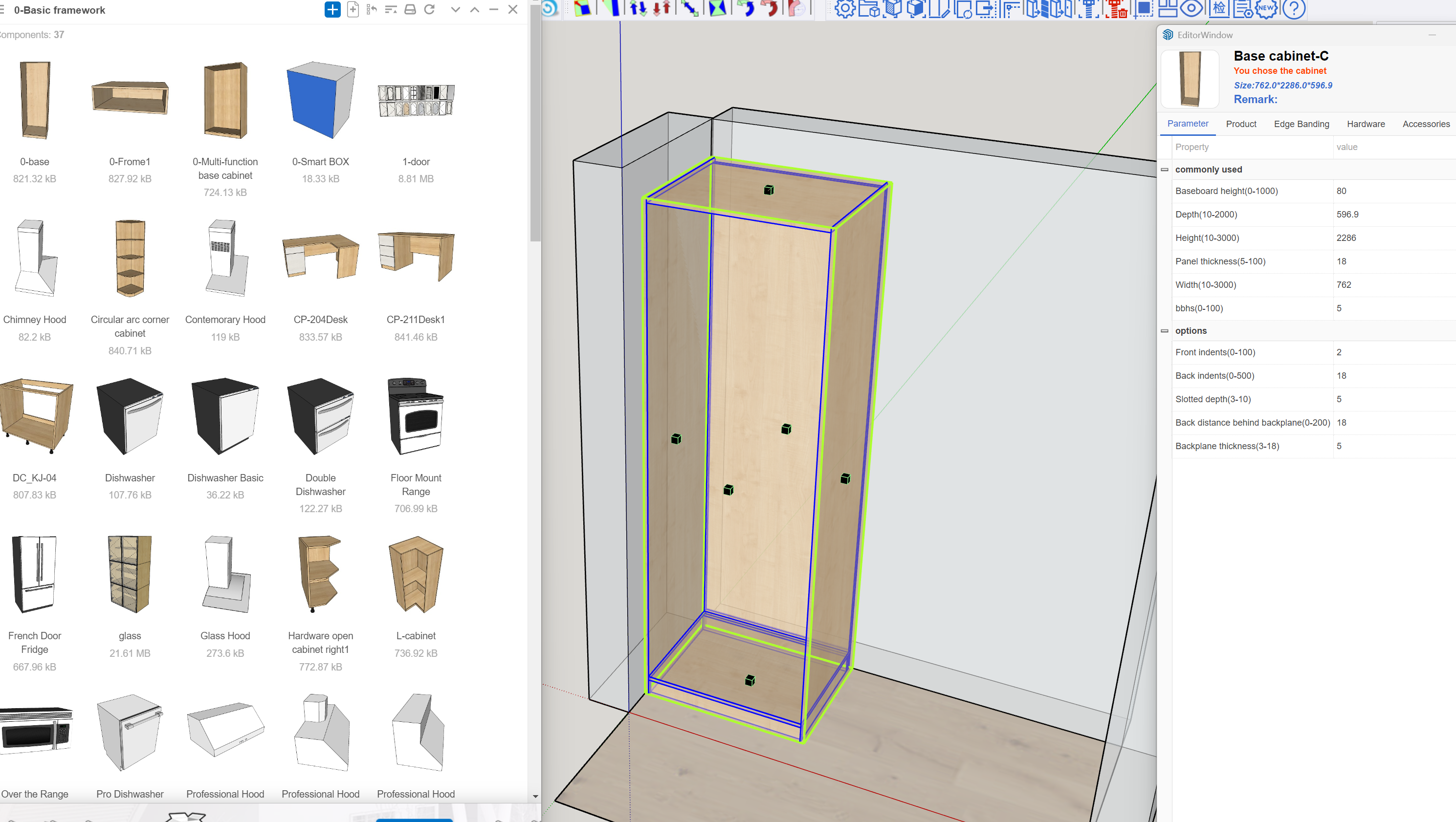
Task: Open the chevron-down dropdown in the library header
Action: pos(456,10)
